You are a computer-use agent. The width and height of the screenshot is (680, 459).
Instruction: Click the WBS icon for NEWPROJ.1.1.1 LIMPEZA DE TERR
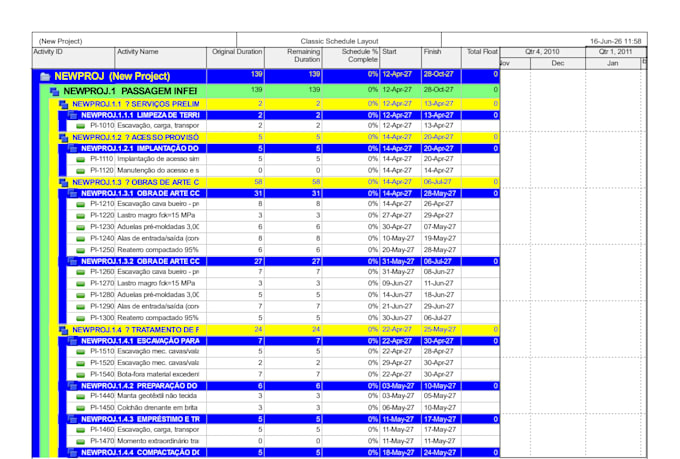click(72, 115)
